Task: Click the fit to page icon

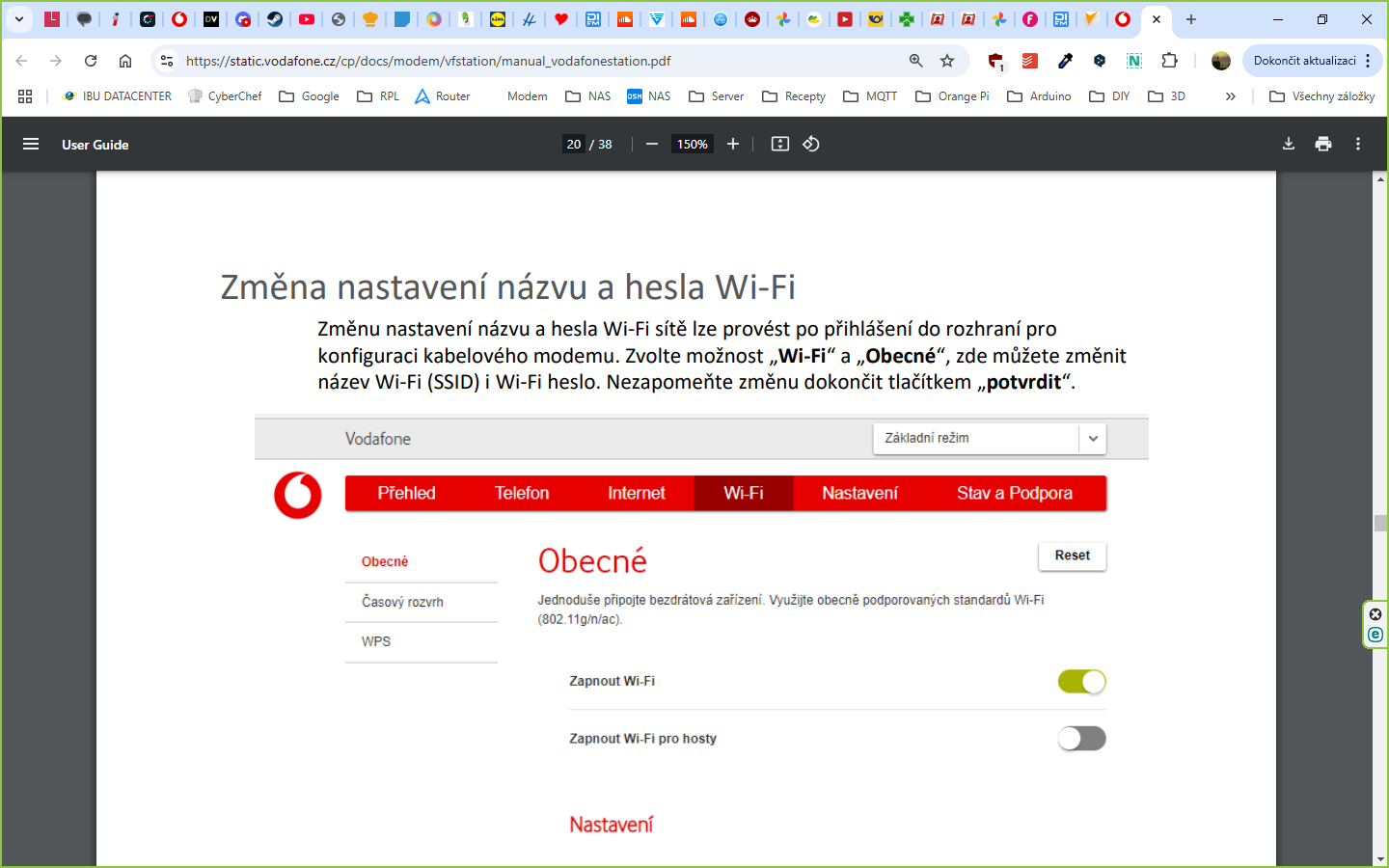Action: point(779,145)
